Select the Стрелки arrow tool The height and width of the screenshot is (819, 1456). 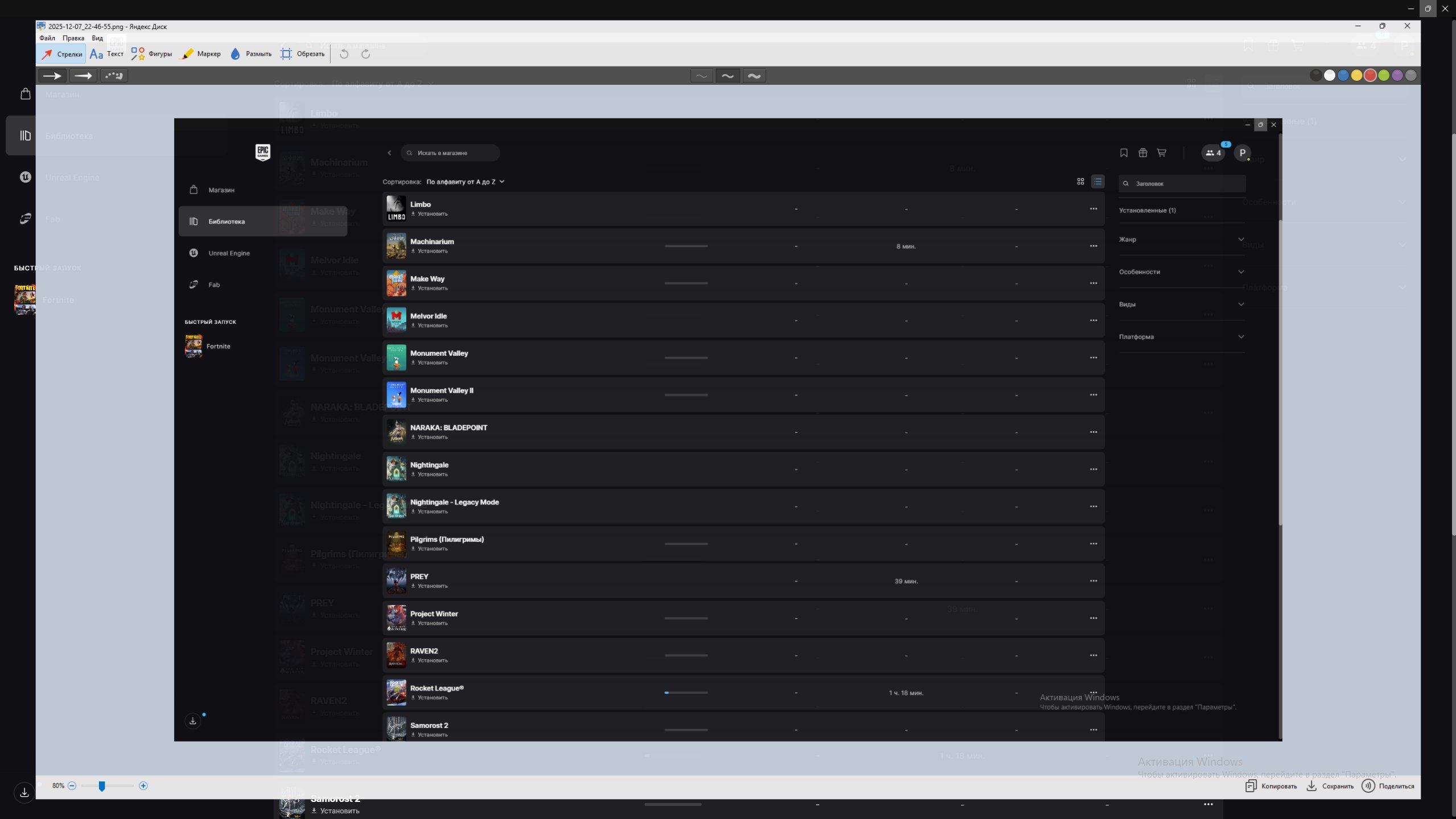point(62,54)
